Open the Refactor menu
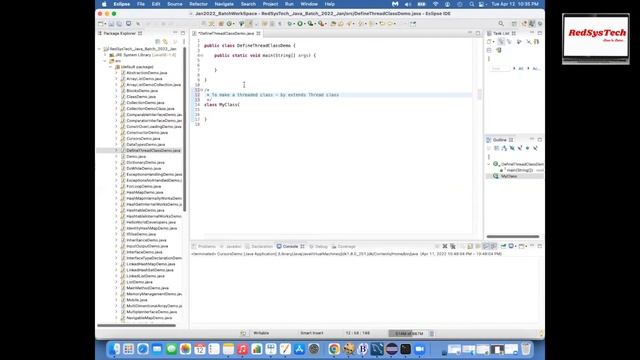The image size is (640, 360). [198, 4]
